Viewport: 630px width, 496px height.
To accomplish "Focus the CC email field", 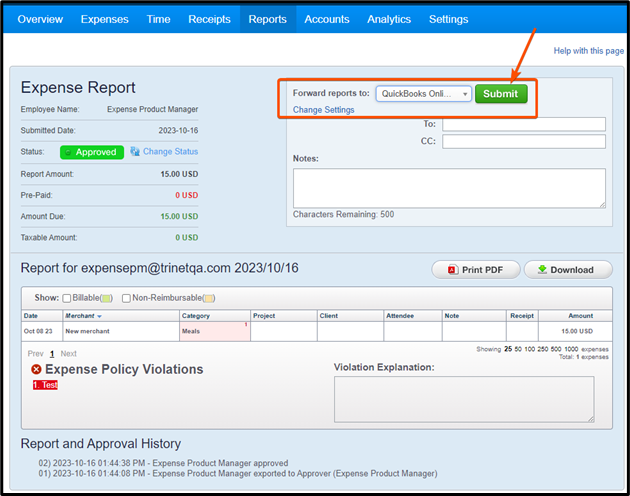I will click(x=524, y=141).
